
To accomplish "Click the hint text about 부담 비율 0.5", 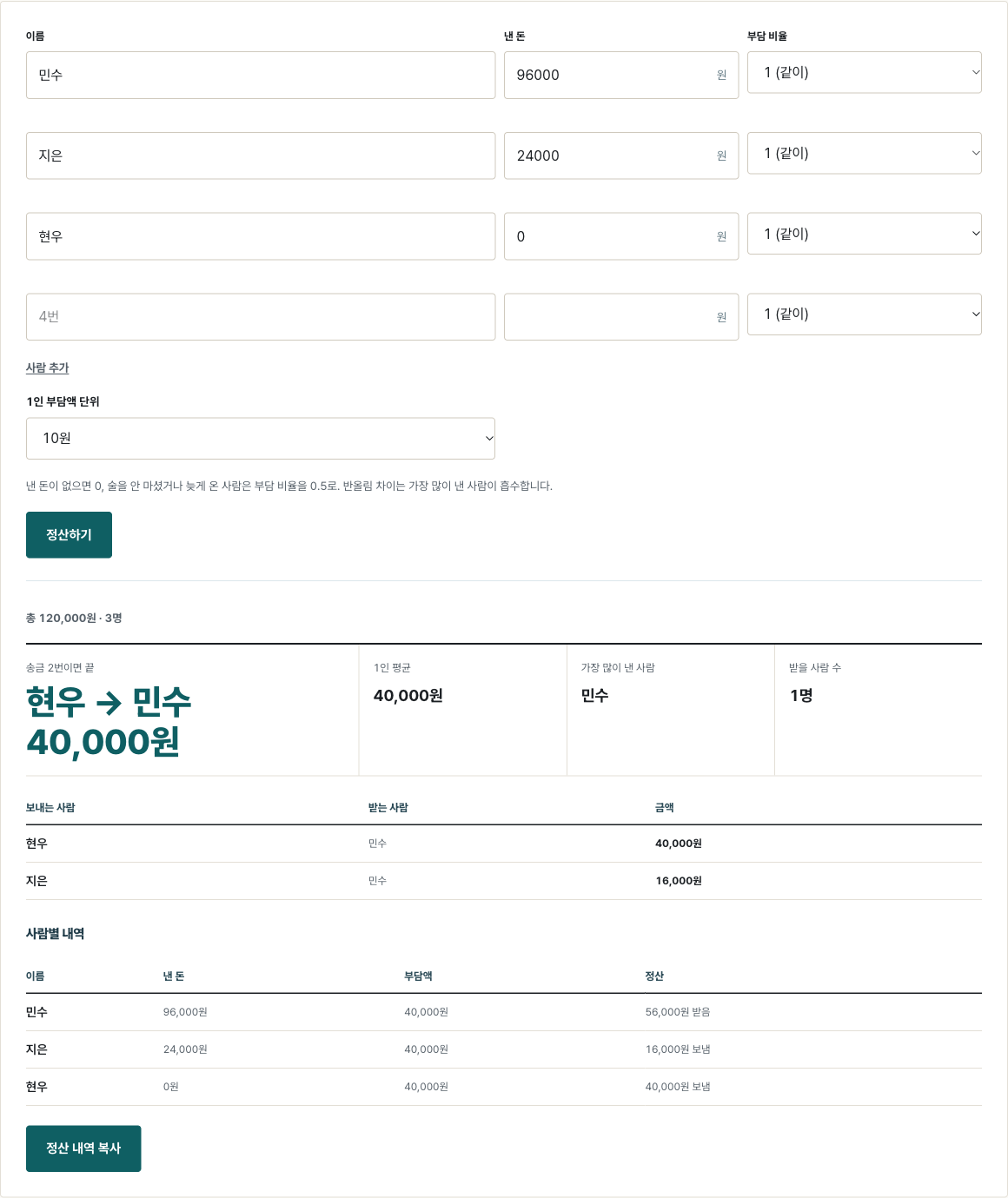I will pos(289,486).
